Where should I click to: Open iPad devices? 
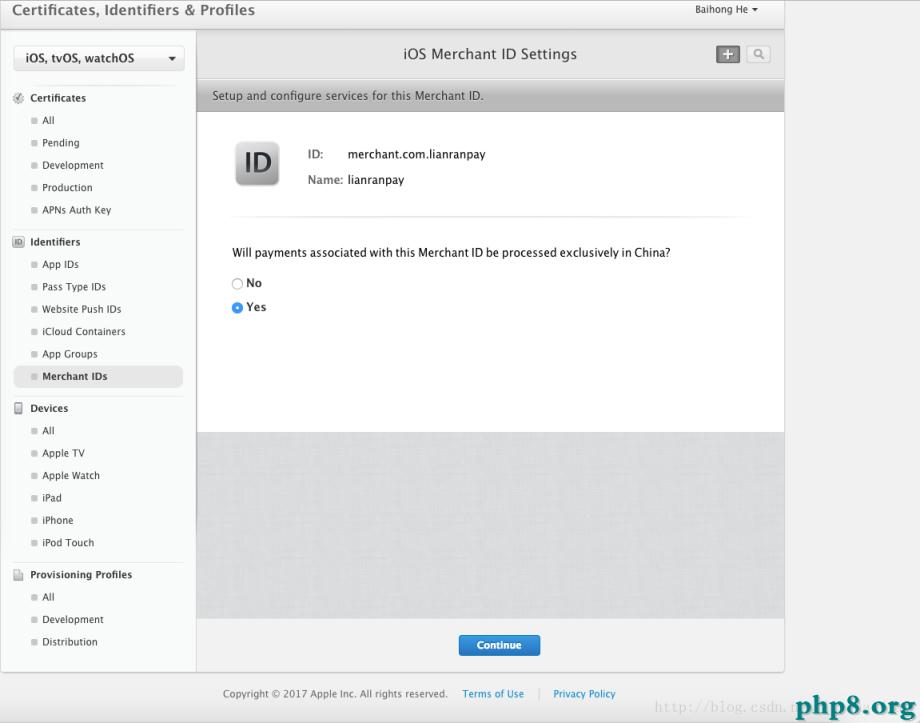(52, 498)
